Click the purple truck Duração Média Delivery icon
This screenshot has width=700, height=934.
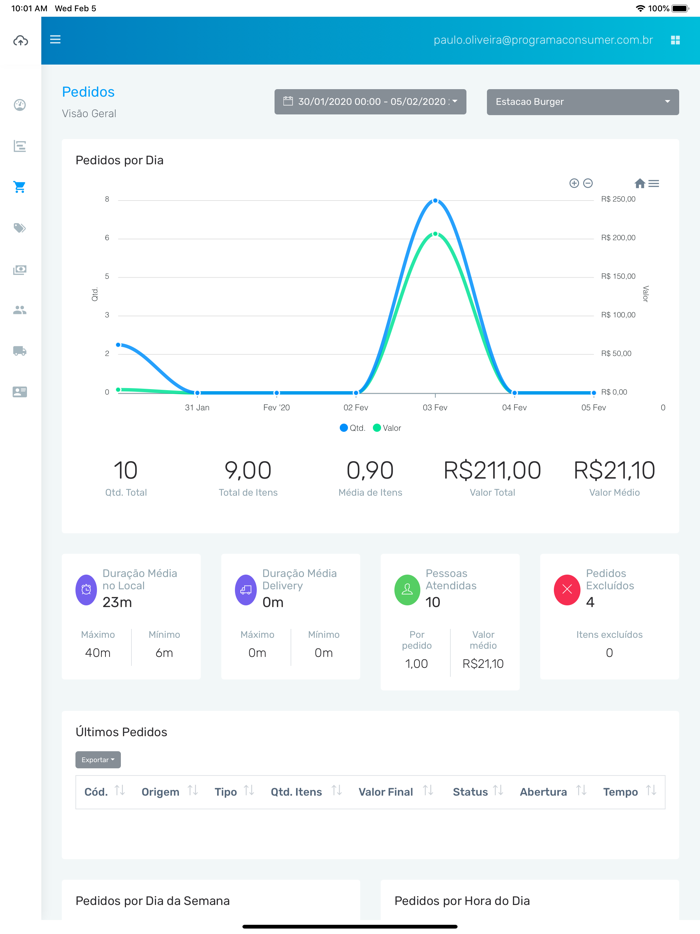pos(246,590)
